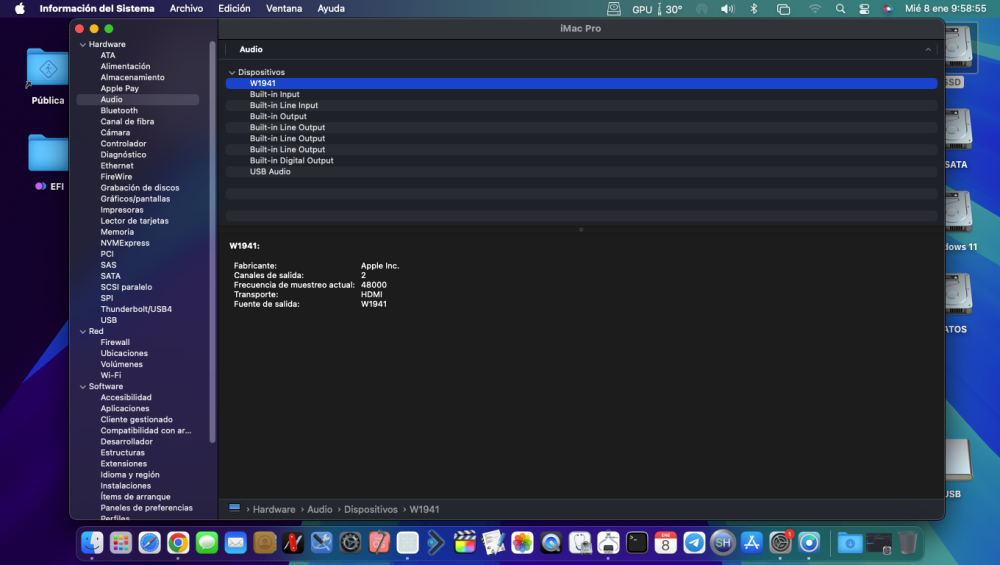
Task: Select Wi-Fi under Red
Action: (110, 375)
